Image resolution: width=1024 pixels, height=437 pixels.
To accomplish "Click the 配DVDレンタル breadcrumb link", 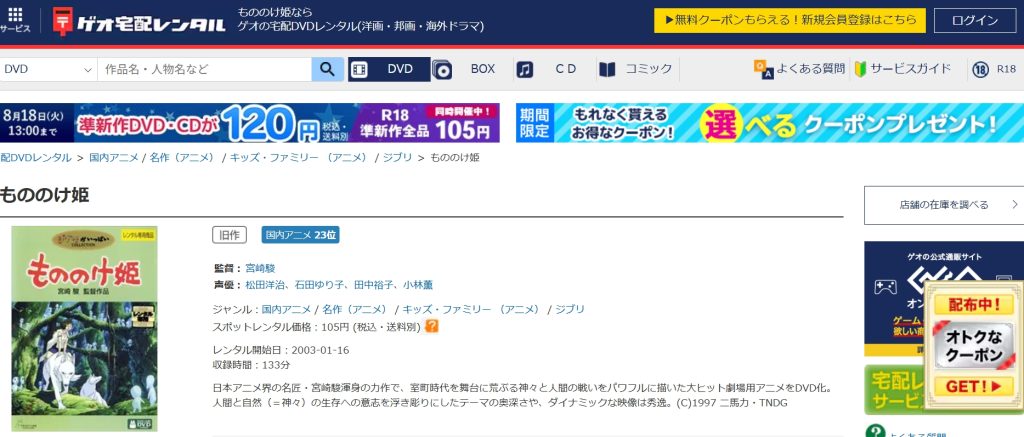I will [36, 157].
